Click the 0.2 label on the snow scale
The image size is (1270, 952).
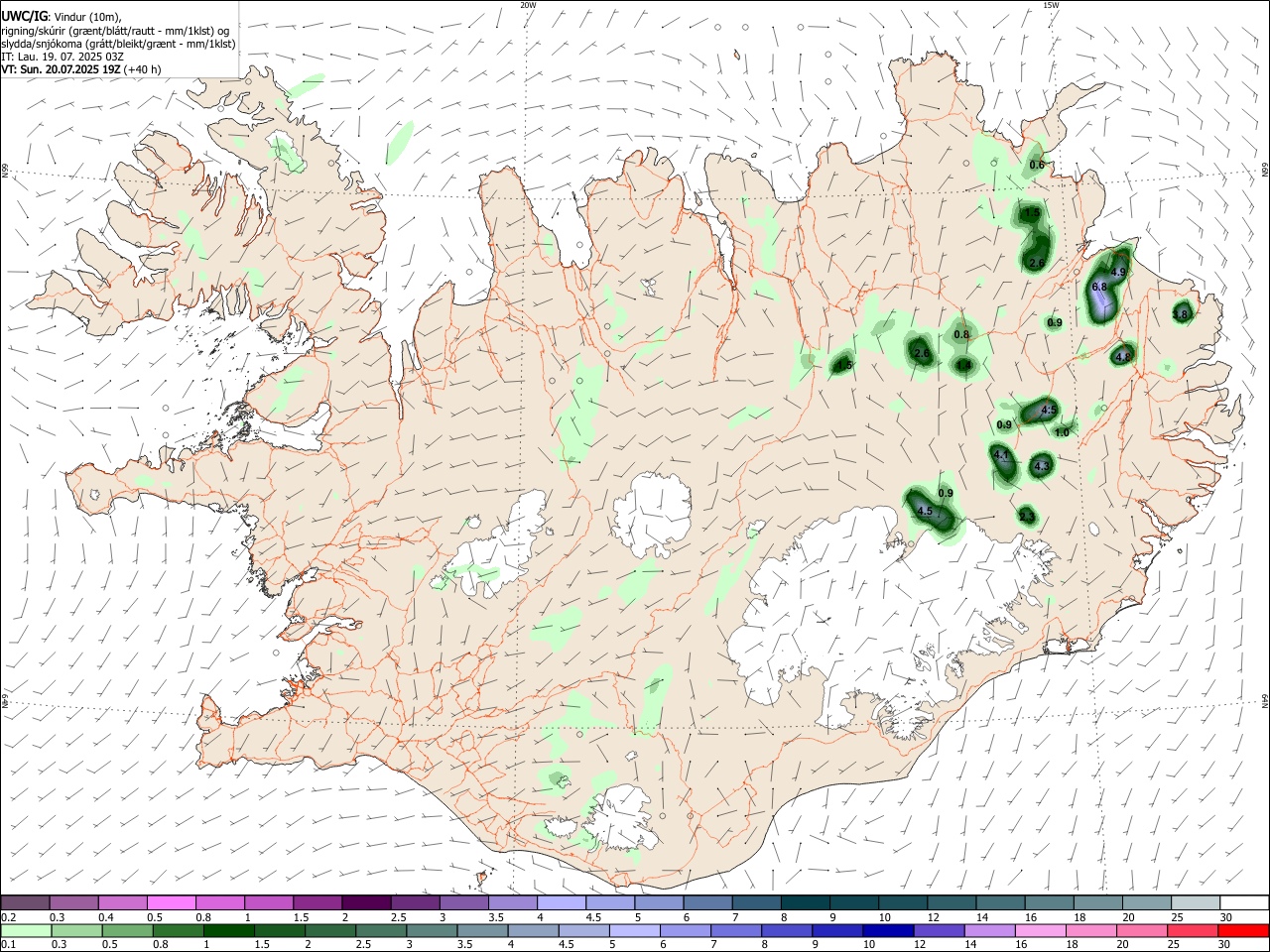coord(8,917)
